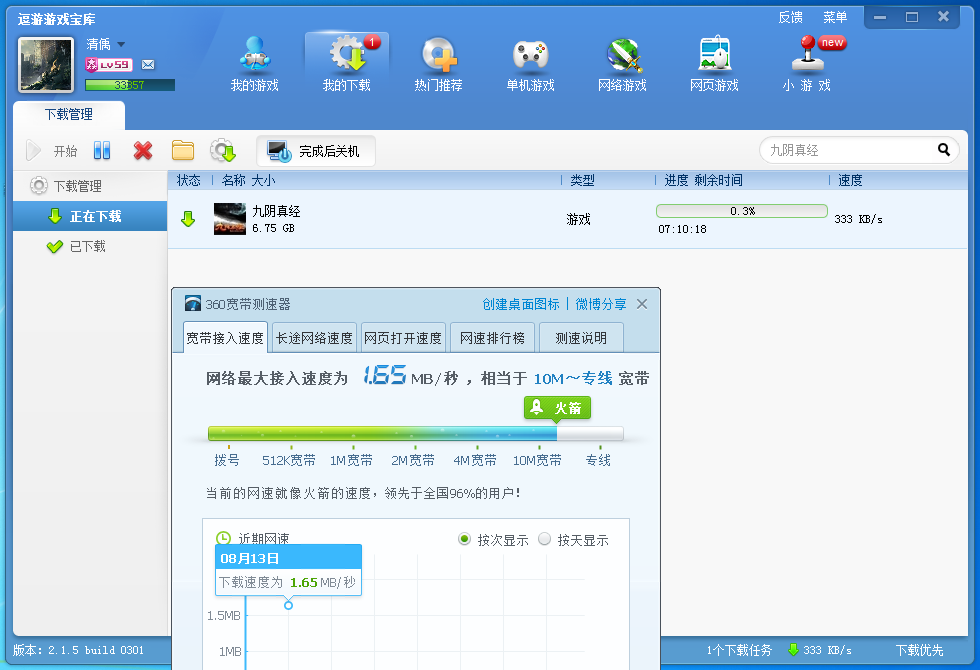This screenshot has height=670, width=980.
Task: Switch to 宽带接入速度 tab
Action: pos(225,338)
